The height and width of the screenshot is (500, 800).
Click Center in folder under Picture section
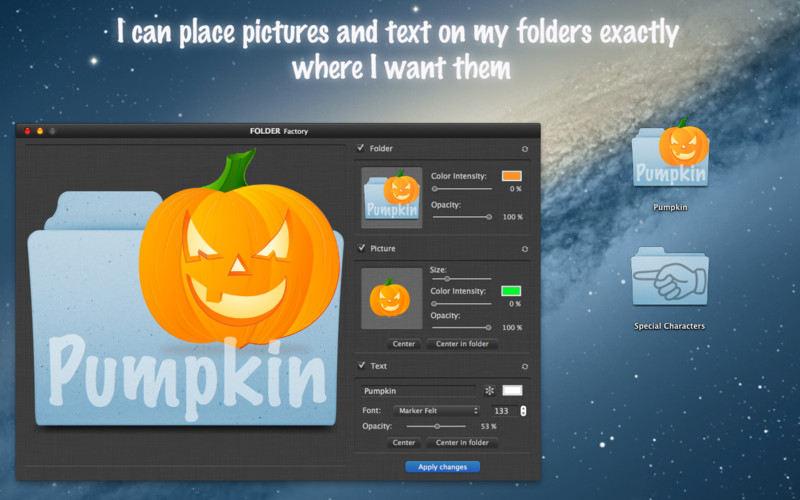462,344
